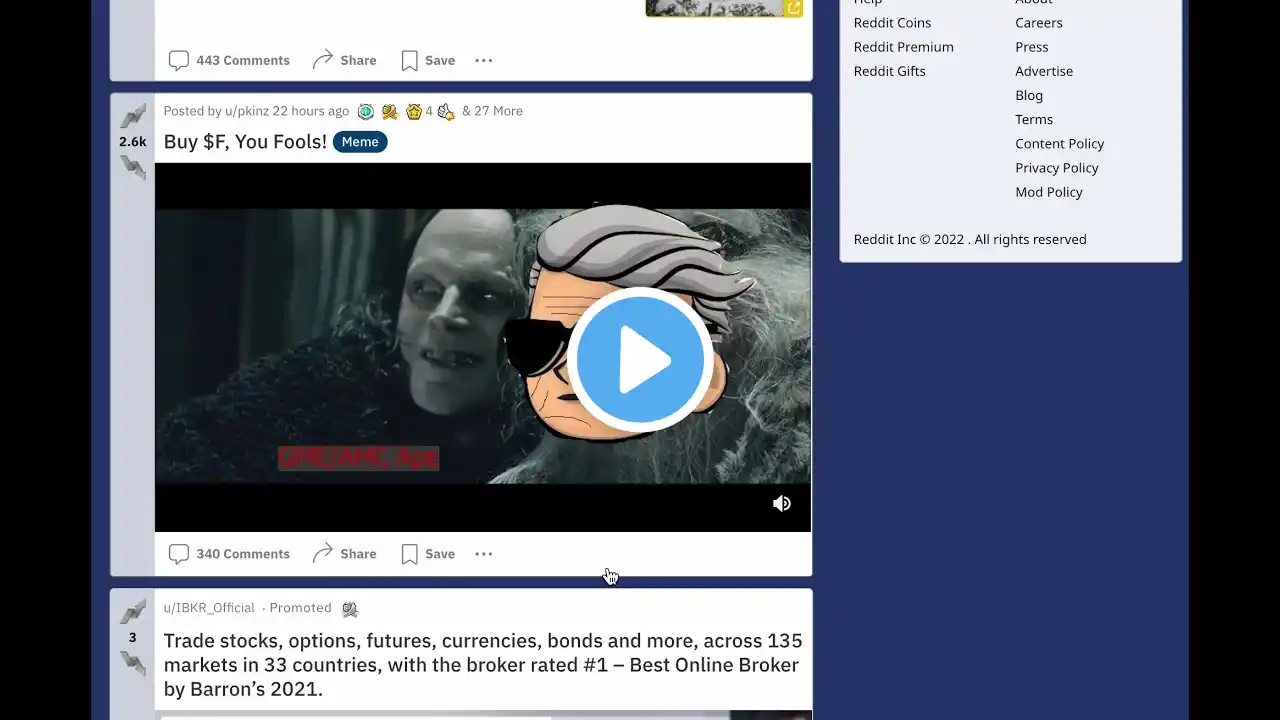Open the Advertise link
The image size is (1280, 720).
(x=1044, y=71)
